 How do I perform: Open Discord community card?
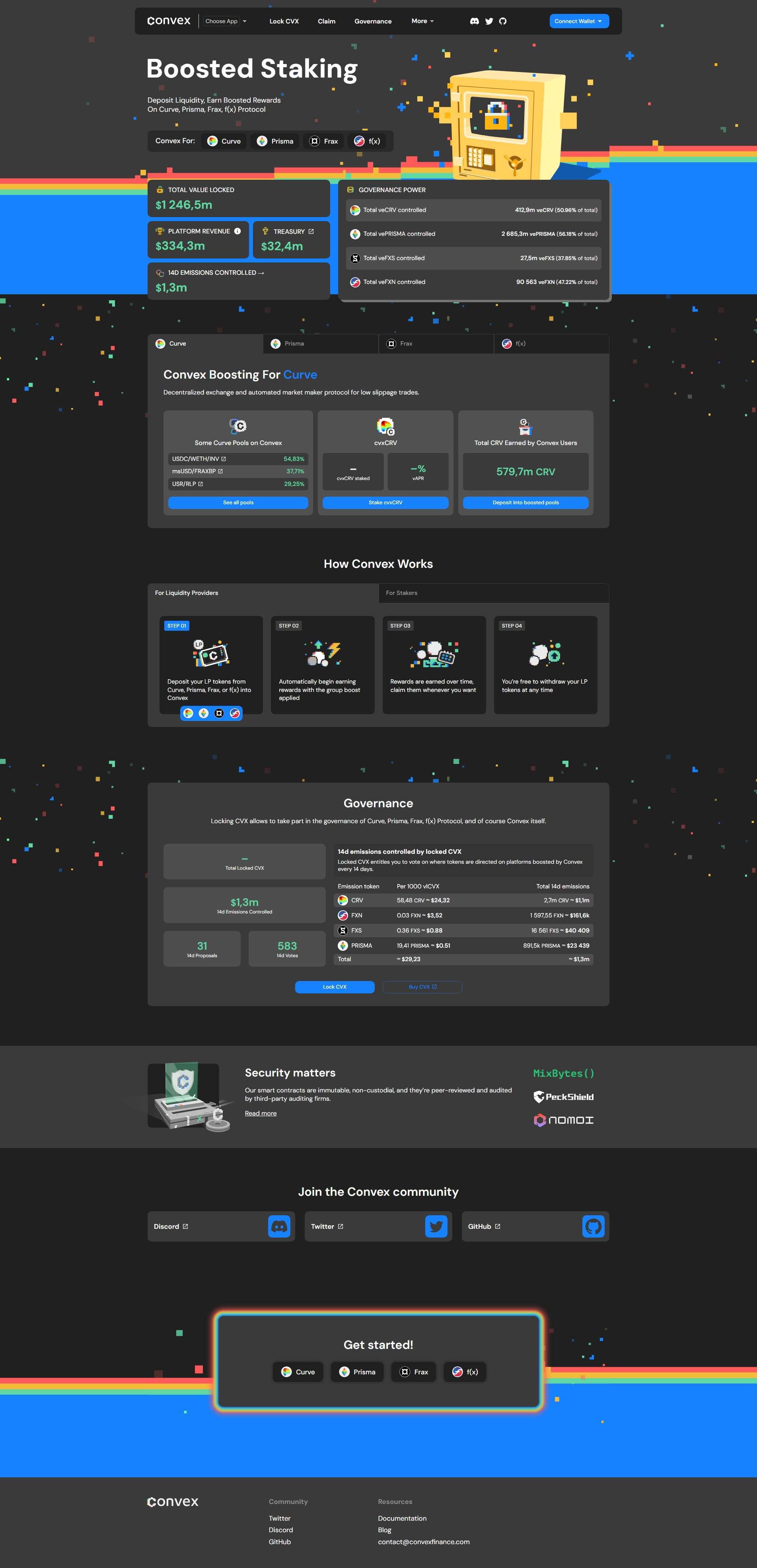(x=221, y=1226)
